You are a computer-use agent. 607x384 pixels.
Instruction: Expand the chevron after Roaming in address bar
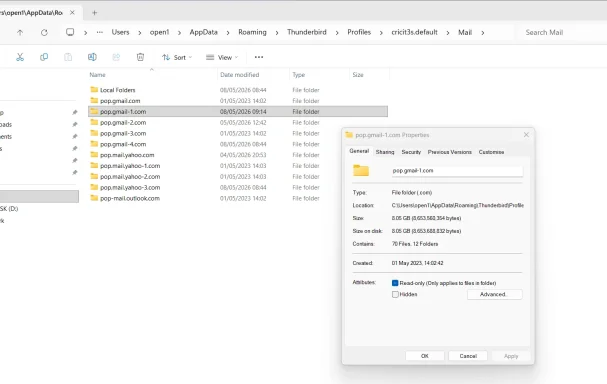point(277,33)
